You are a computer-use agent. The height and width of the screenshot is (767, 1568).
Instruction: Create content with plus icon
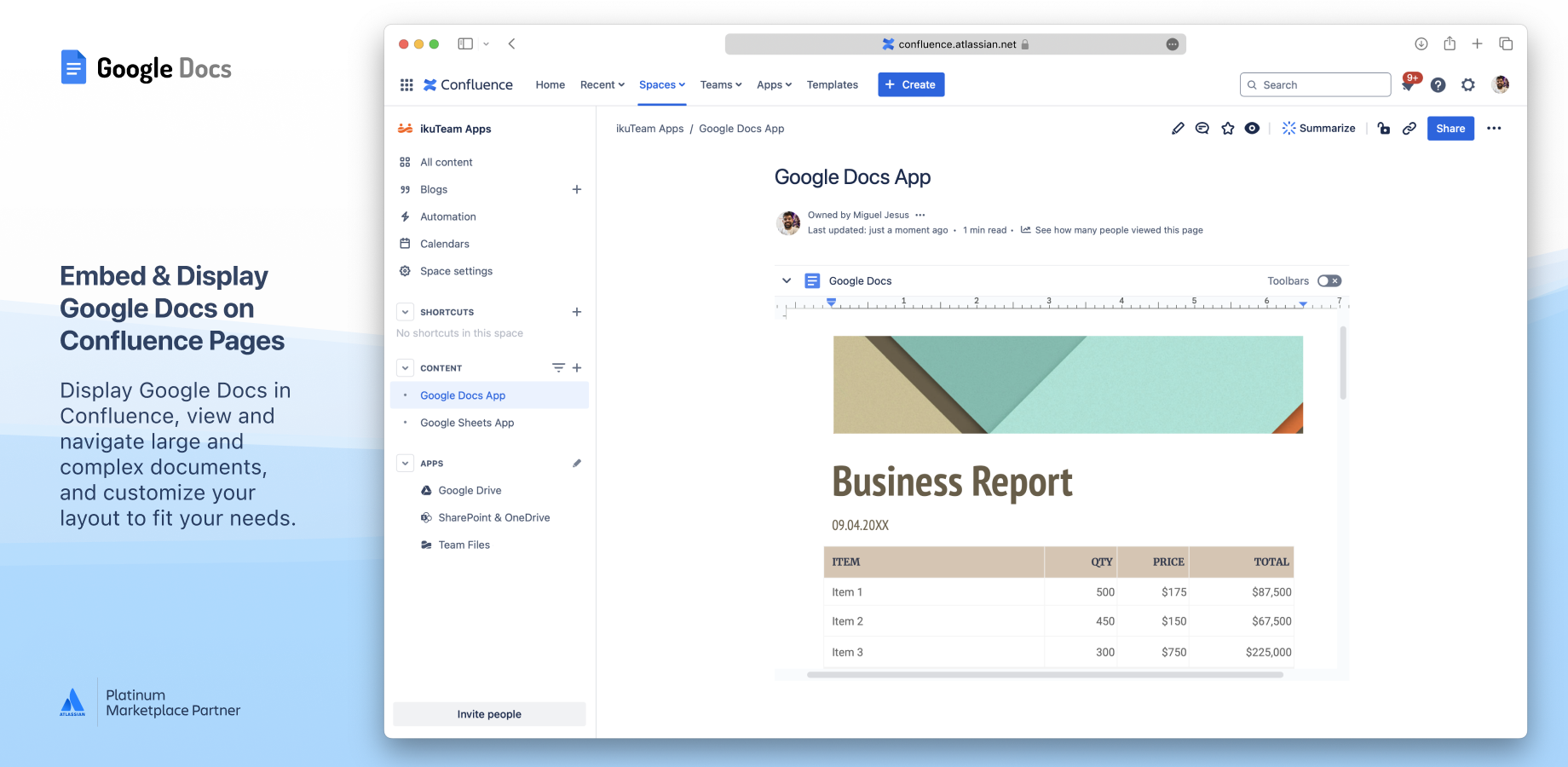click(x=577, y=368)
